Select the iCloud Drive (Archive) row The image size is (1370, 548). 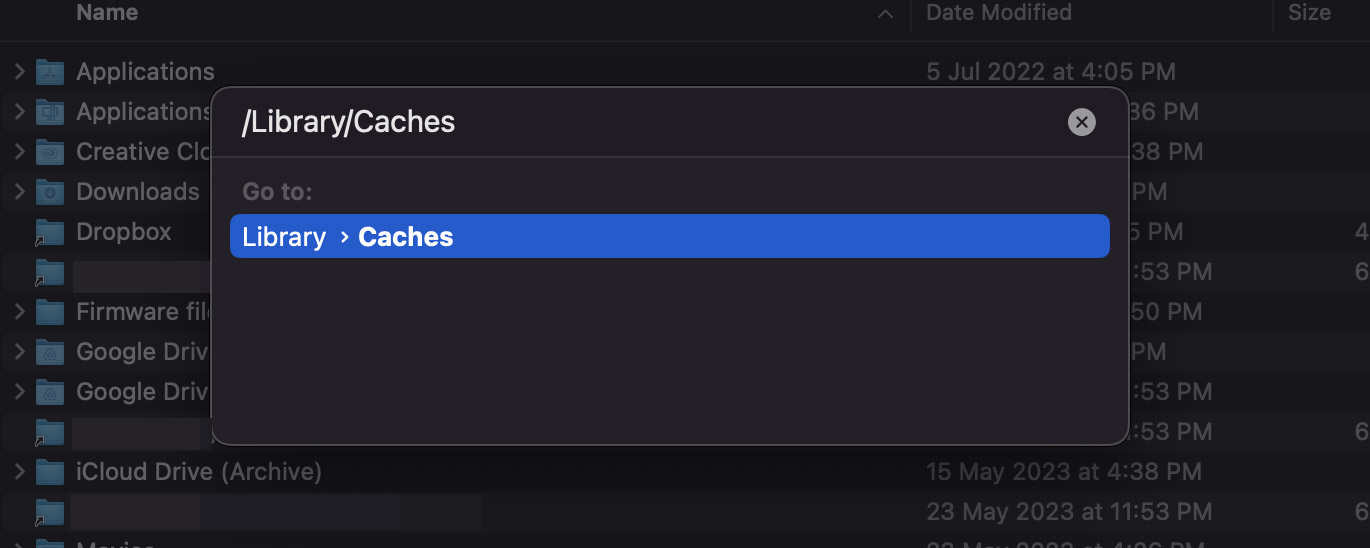(199, 472)
